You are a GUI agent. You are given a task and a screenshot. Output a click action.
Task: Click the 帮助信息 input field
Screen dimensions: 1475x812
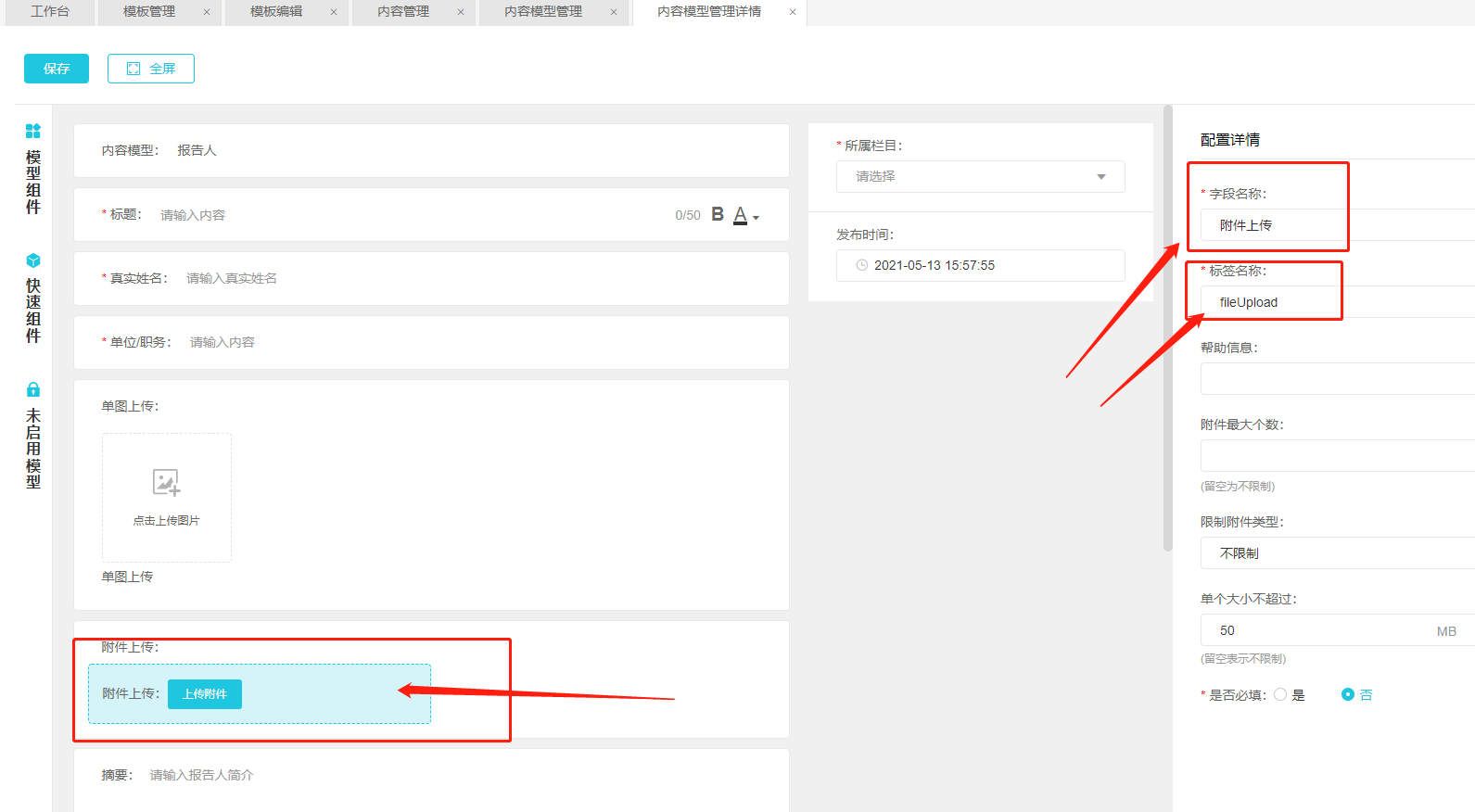click(1338, 379)
